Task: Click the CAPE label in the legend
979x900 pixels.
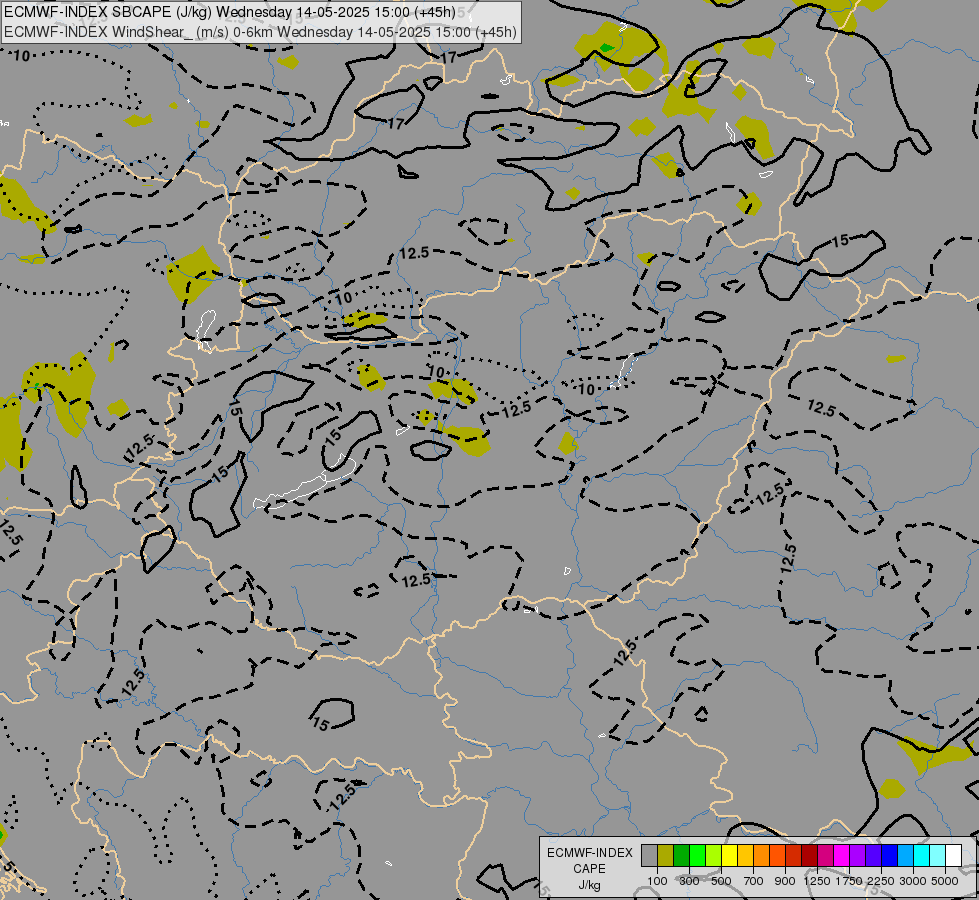Action: click(589, 869)
